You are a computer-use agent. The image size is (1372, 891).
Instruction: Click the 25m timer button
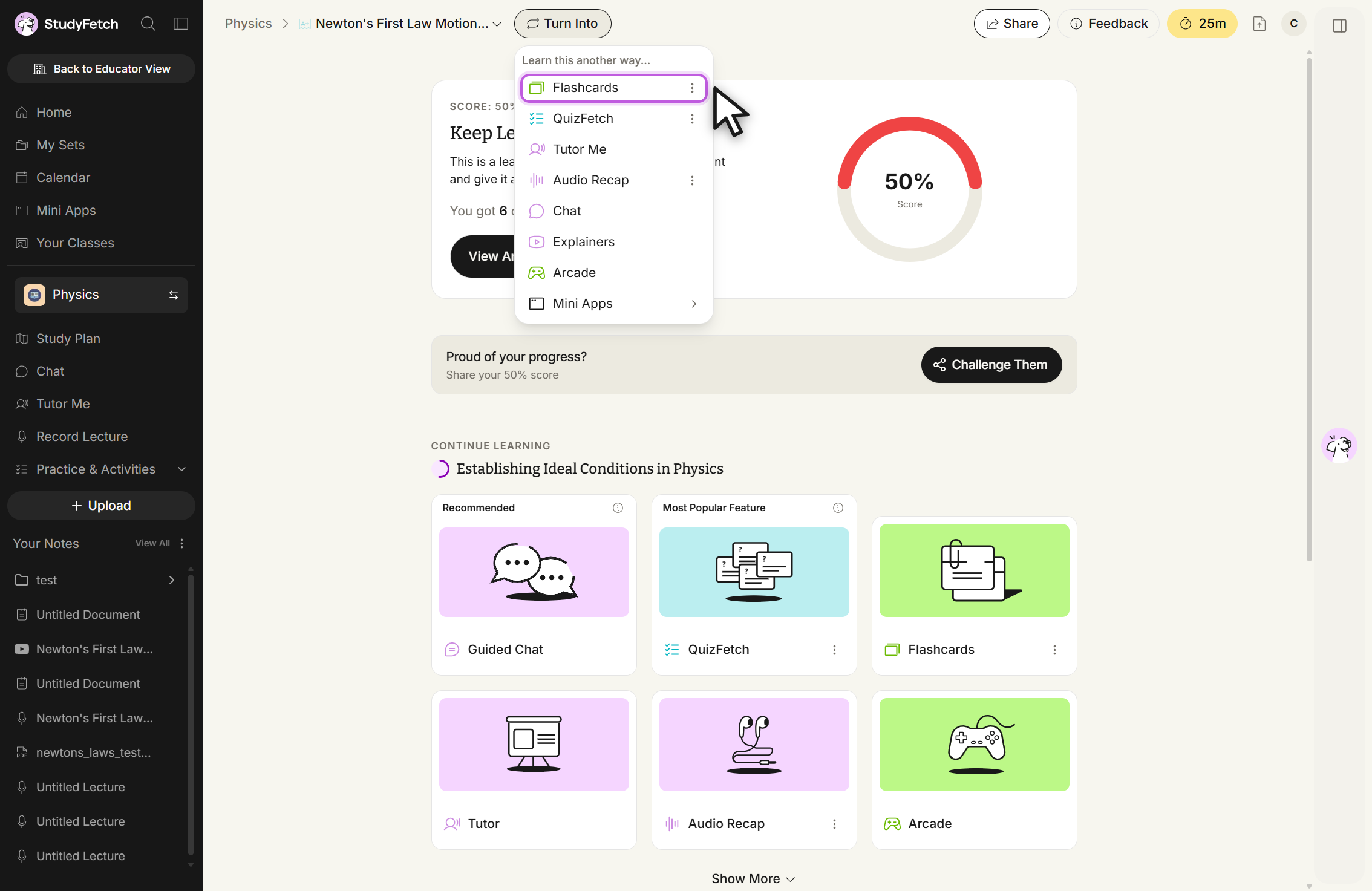coord(1202,24)
